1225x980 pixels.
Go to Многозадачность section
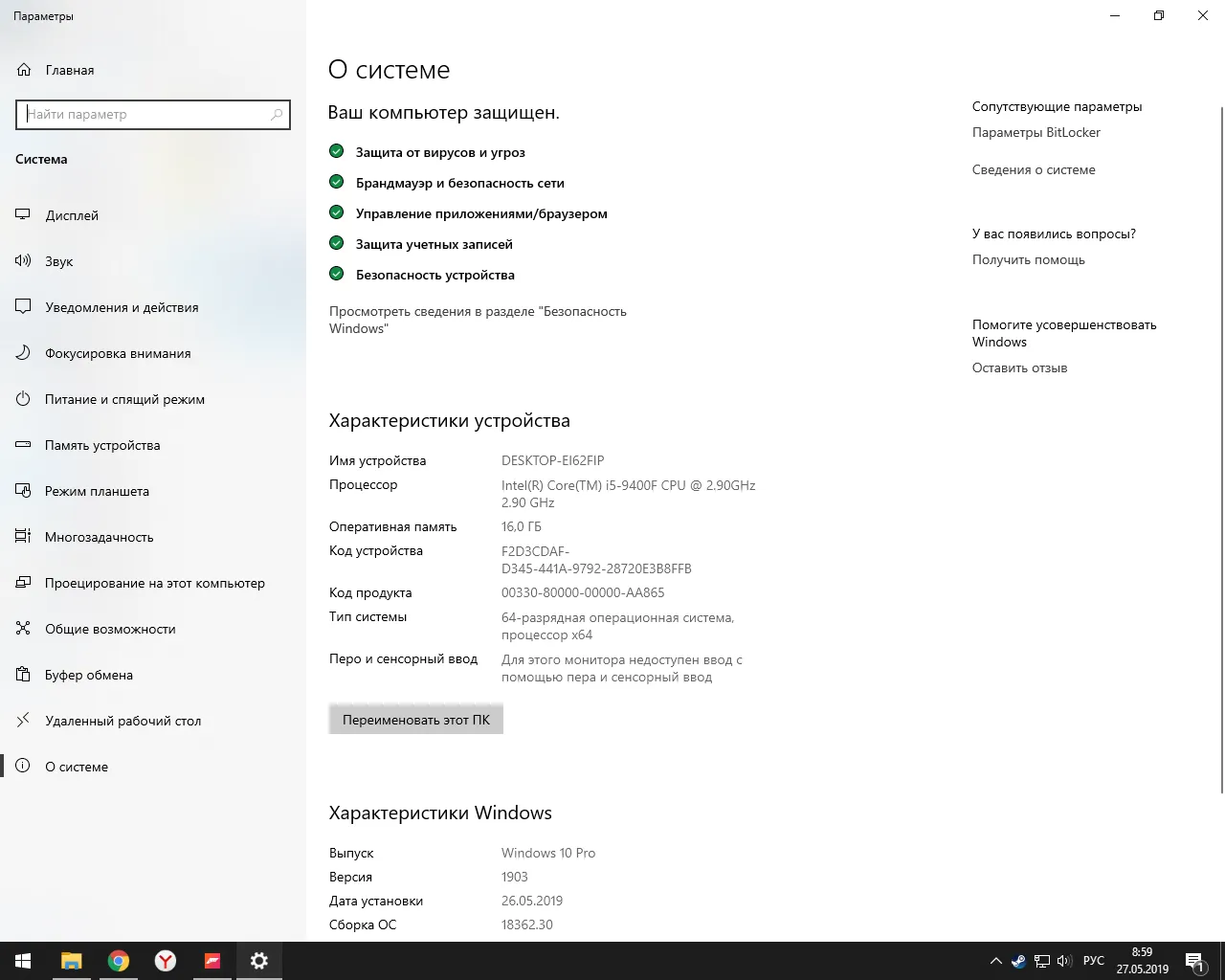coord(100,537)
